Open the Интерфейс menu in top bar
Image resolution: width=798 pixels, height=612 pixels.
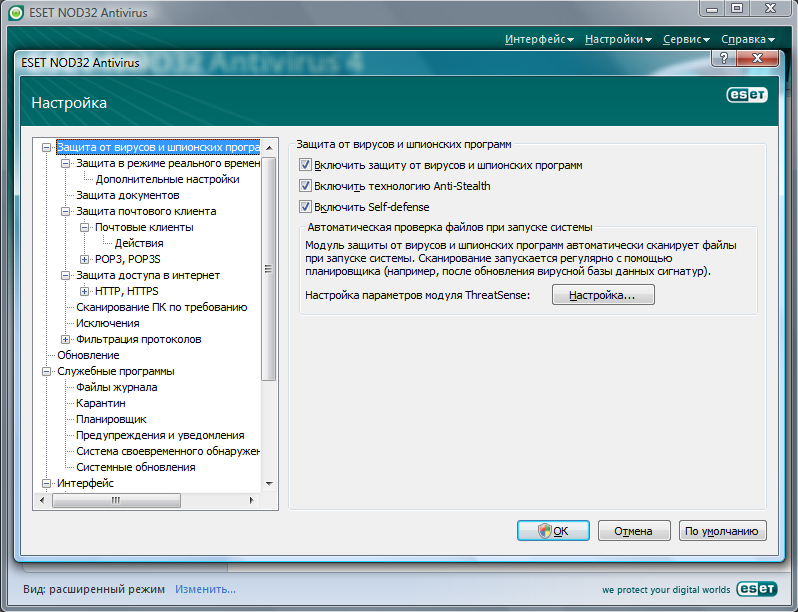click(x=539, y=39)
